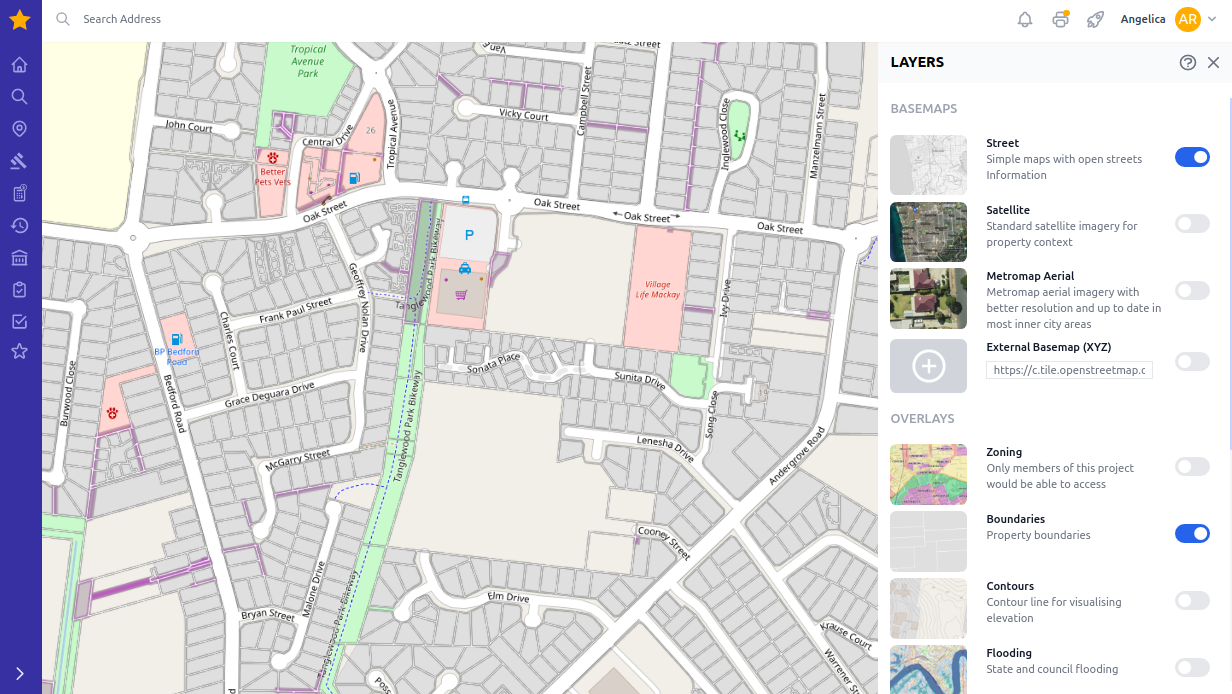
Task: Select the gavel auction icon in sidebar
Action: 19,161
